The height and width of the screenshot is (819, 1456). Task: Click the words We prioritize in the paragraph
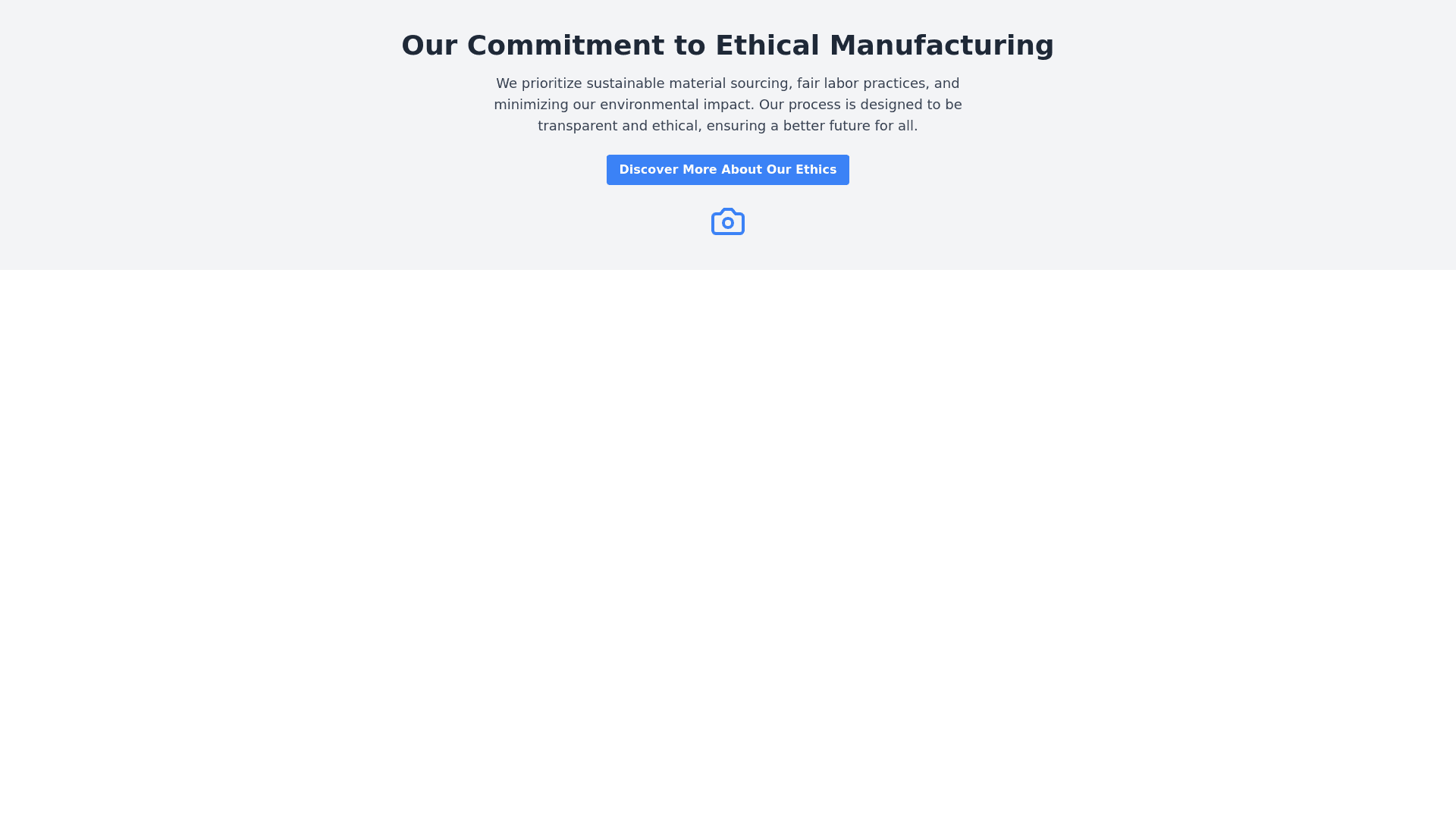point(538,83)
